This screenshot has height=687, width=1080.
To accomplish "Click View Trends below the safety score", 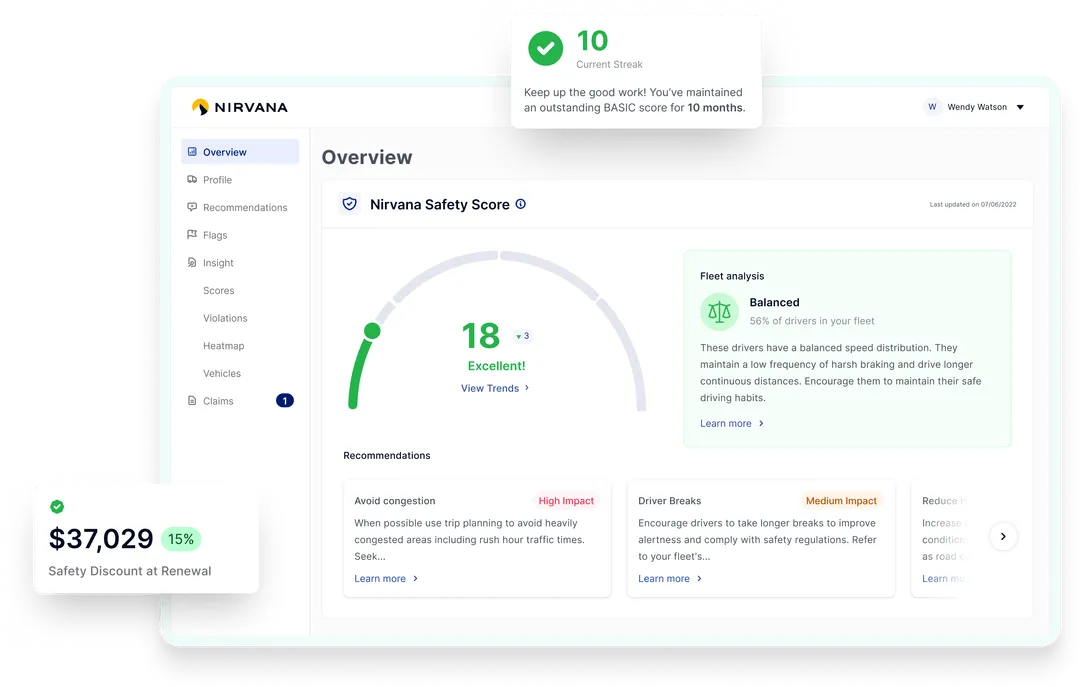I will point(489,388).
